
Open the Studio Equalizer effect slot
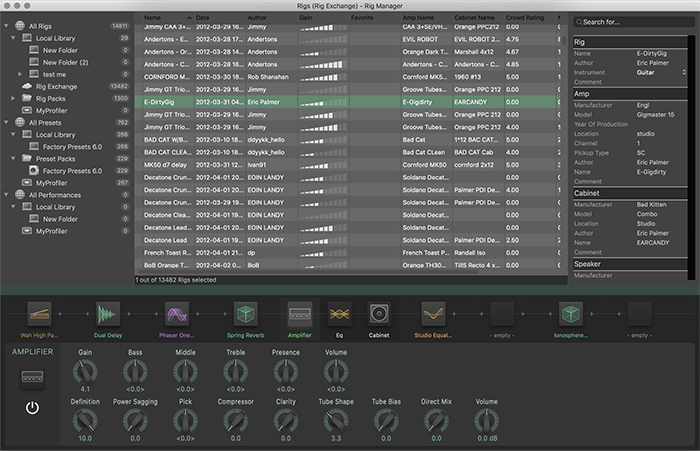pos(433,314)
